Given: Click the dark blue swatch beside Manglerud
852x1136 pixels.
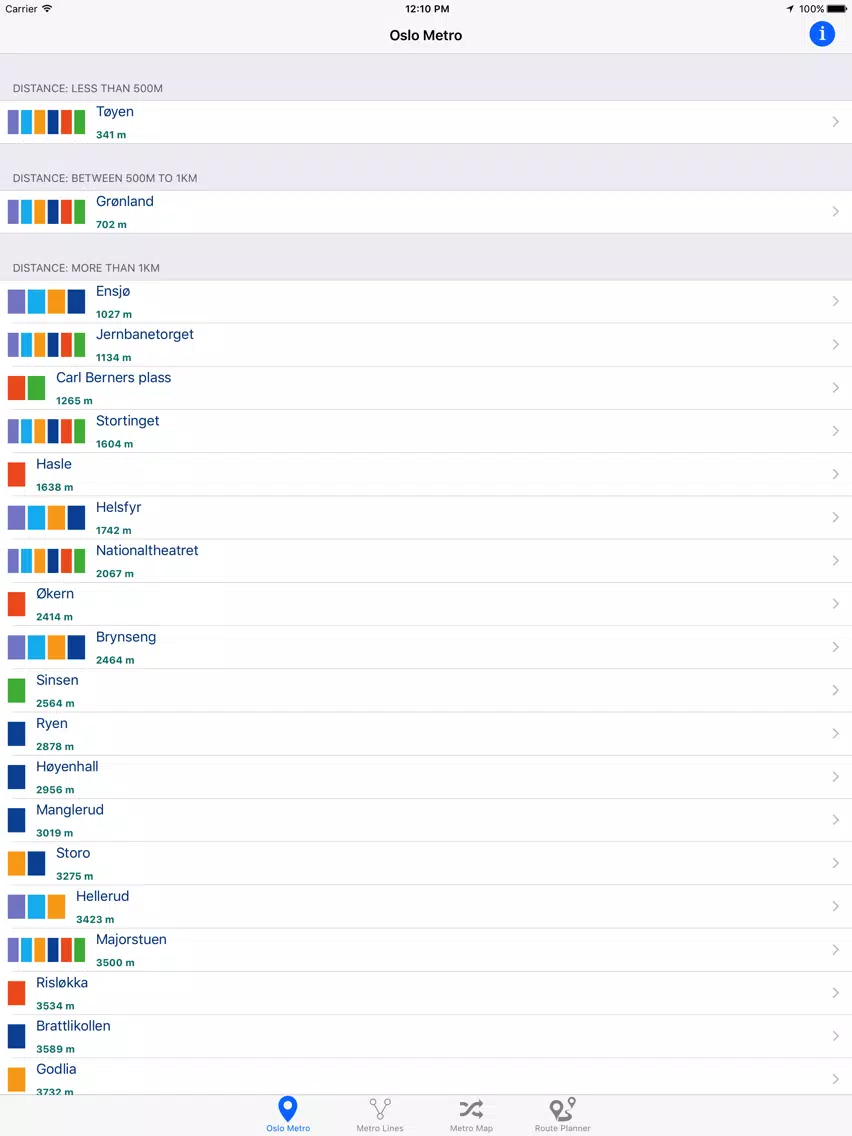Looking at the screenshot, I should (17, 820).
